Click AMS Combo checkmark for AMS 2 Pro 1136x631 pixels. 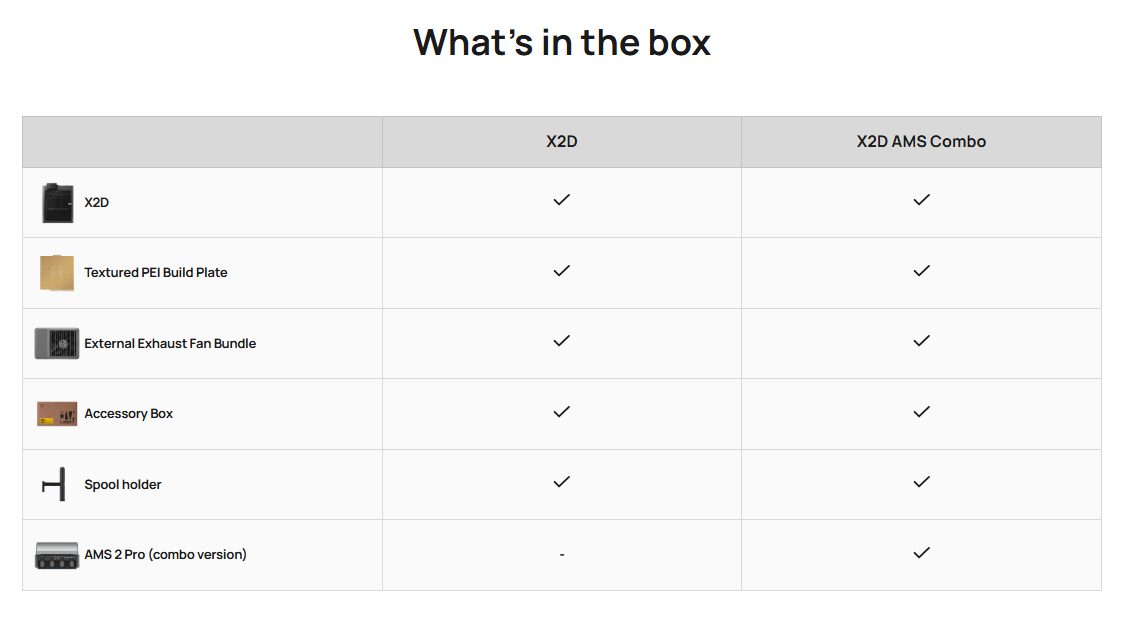coord(921,553)
